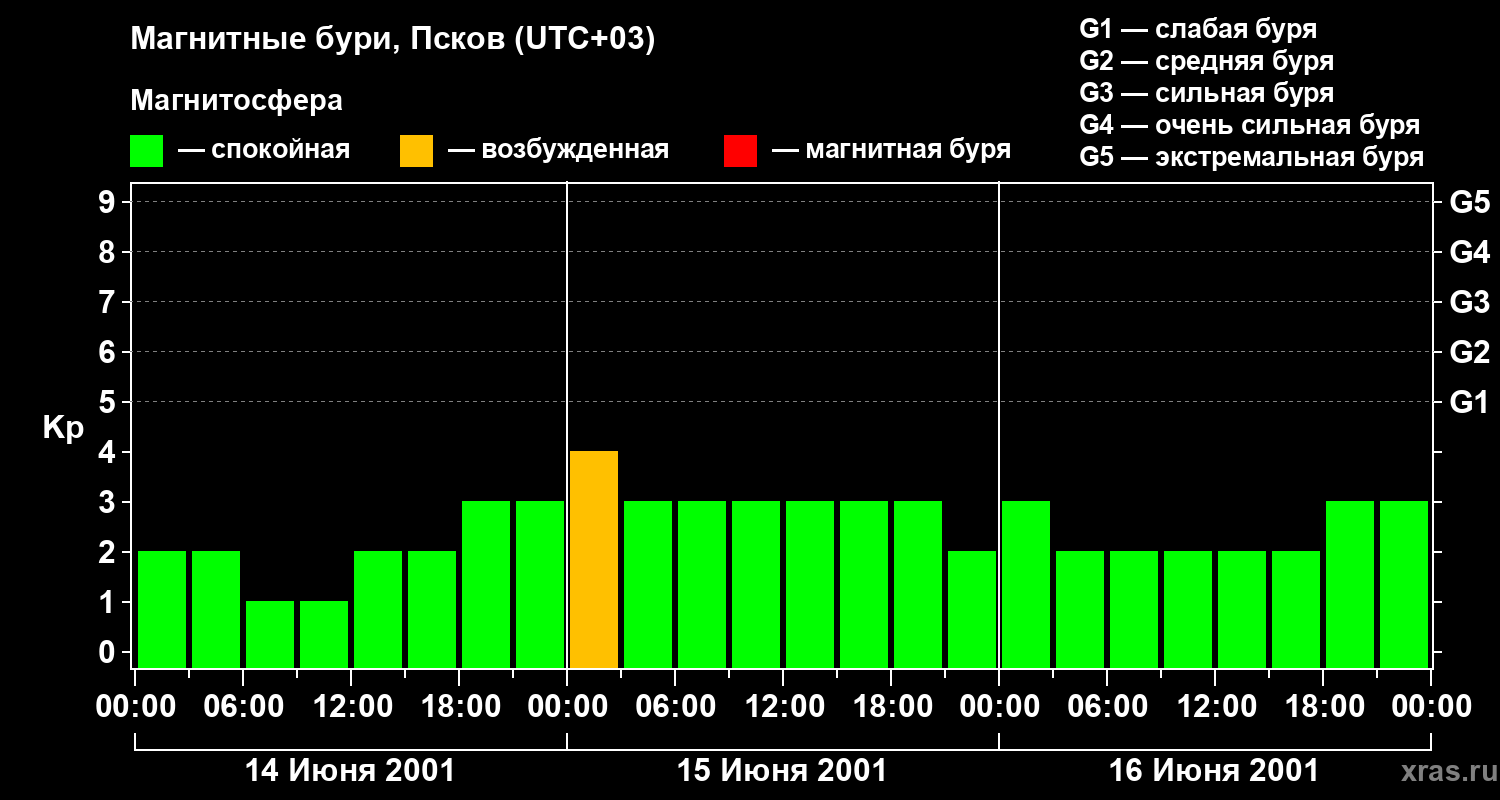Click the 21:00–24:00 bar on 14 June
This screenshot has height=800, width=1500.
pos(540,584)
